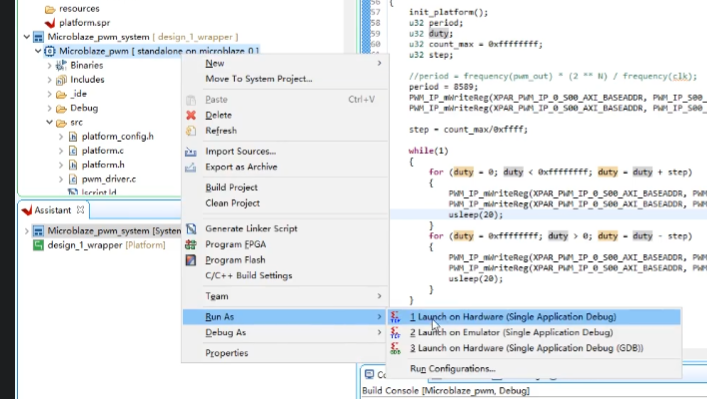
Task: Expand the Binaries node
Action: pyautogui.click(x=50, y=65)
